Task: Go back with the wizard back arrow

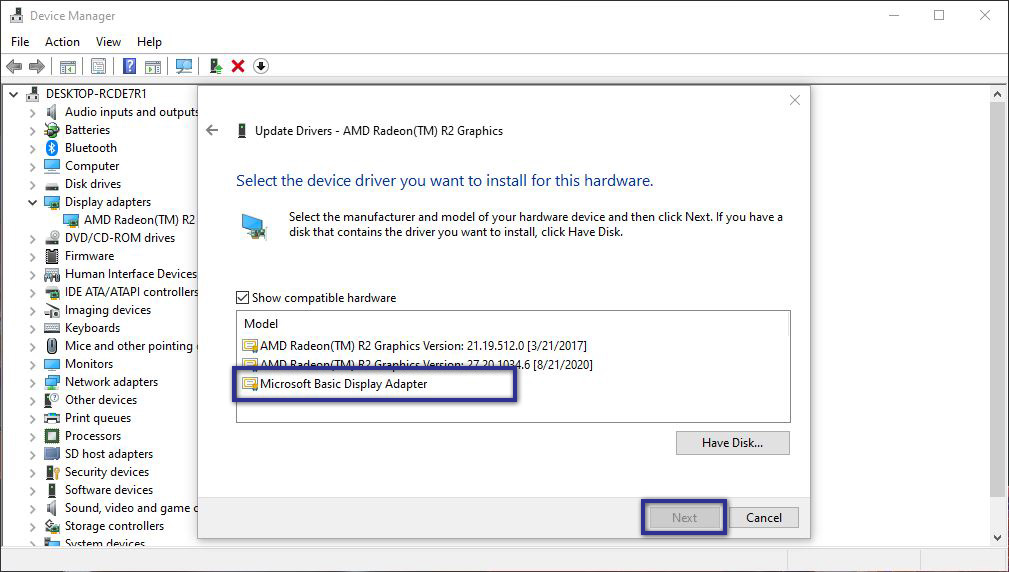Action: coord(212,130)
